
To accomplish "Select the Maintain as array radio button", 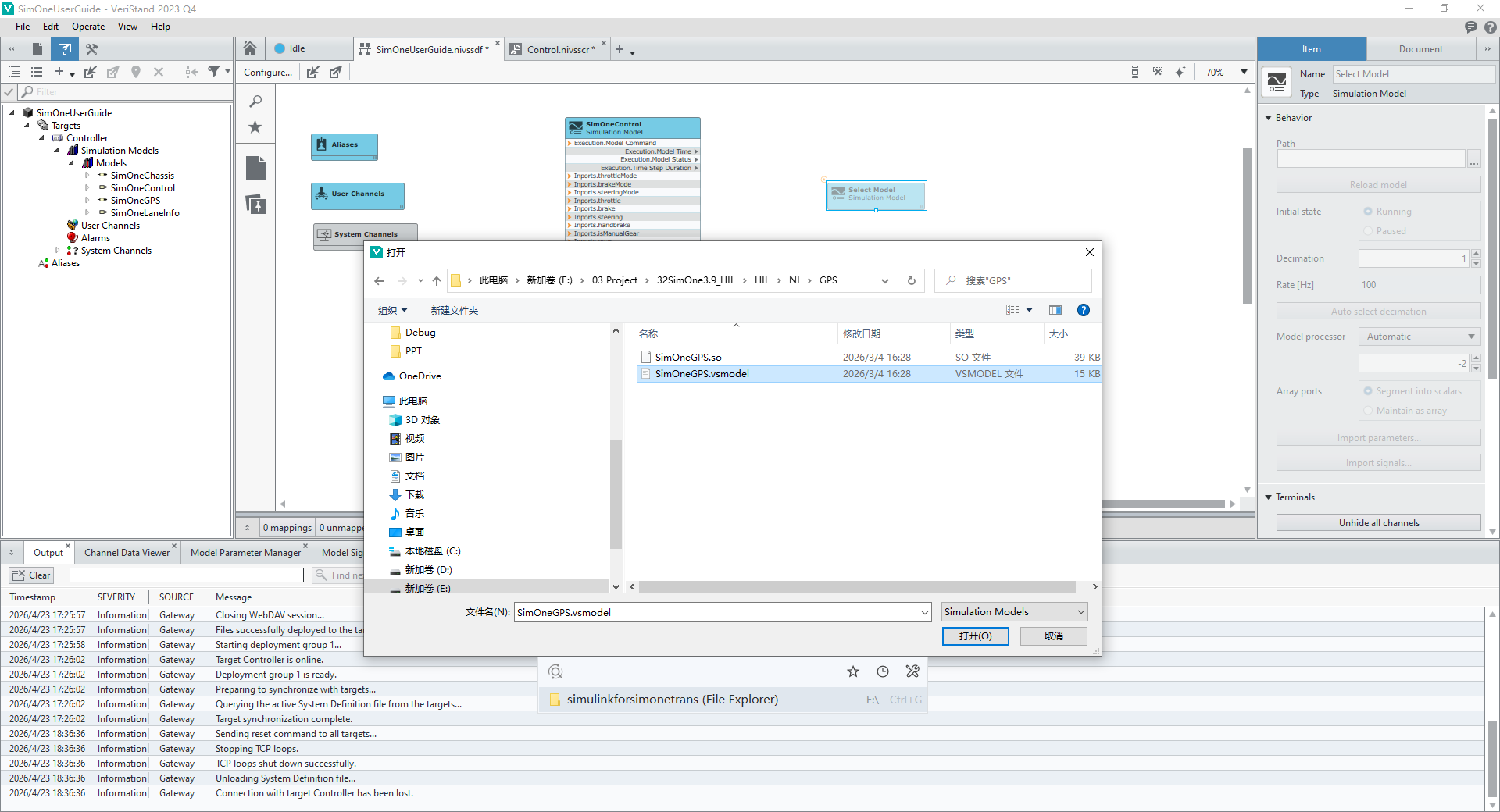I will [1368, 411].
